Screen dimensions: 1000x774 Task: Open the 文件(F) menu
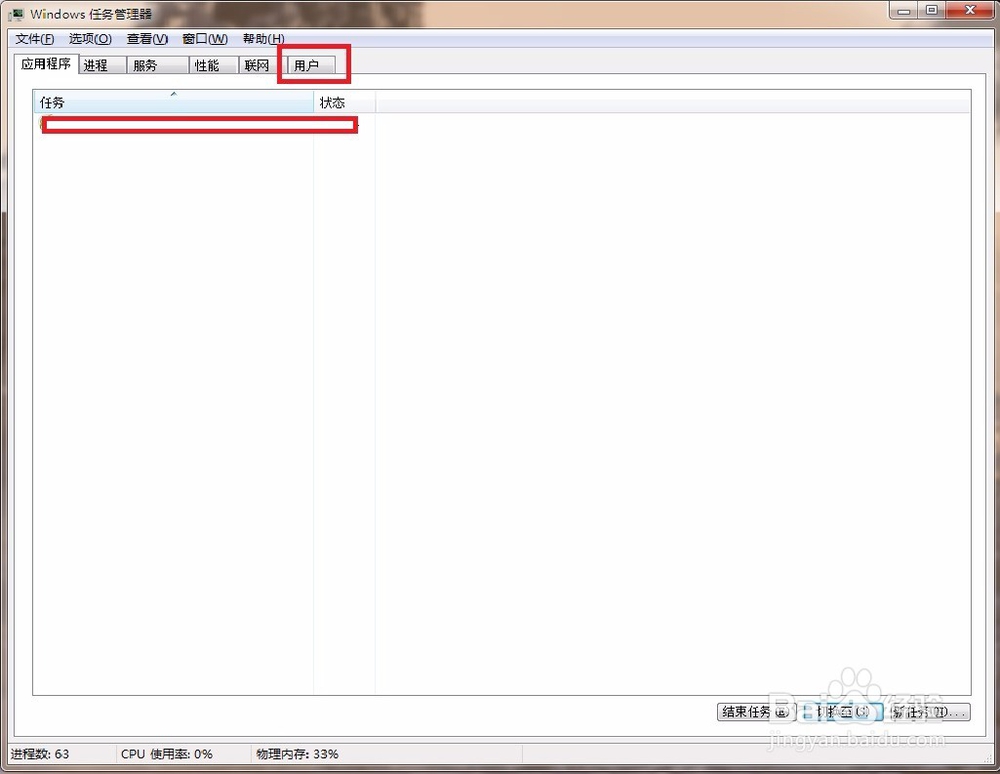33,38
